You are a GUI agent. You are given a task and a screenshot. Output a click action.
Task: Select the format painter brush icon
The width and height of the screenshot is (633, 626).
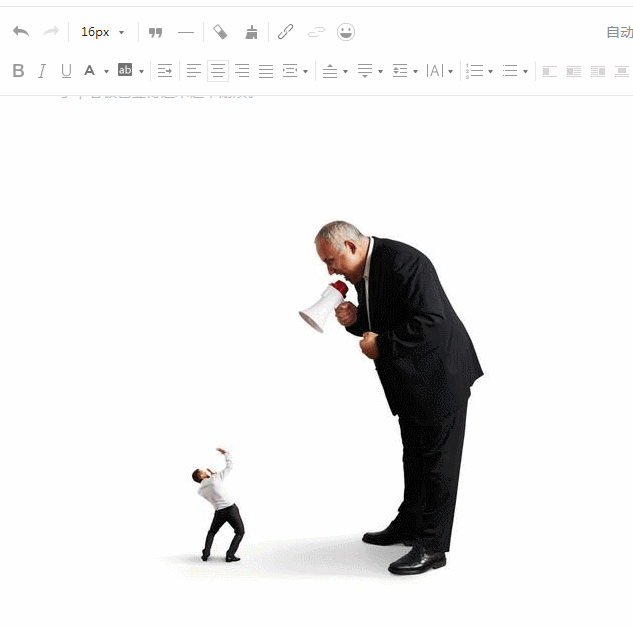(251, 32)
